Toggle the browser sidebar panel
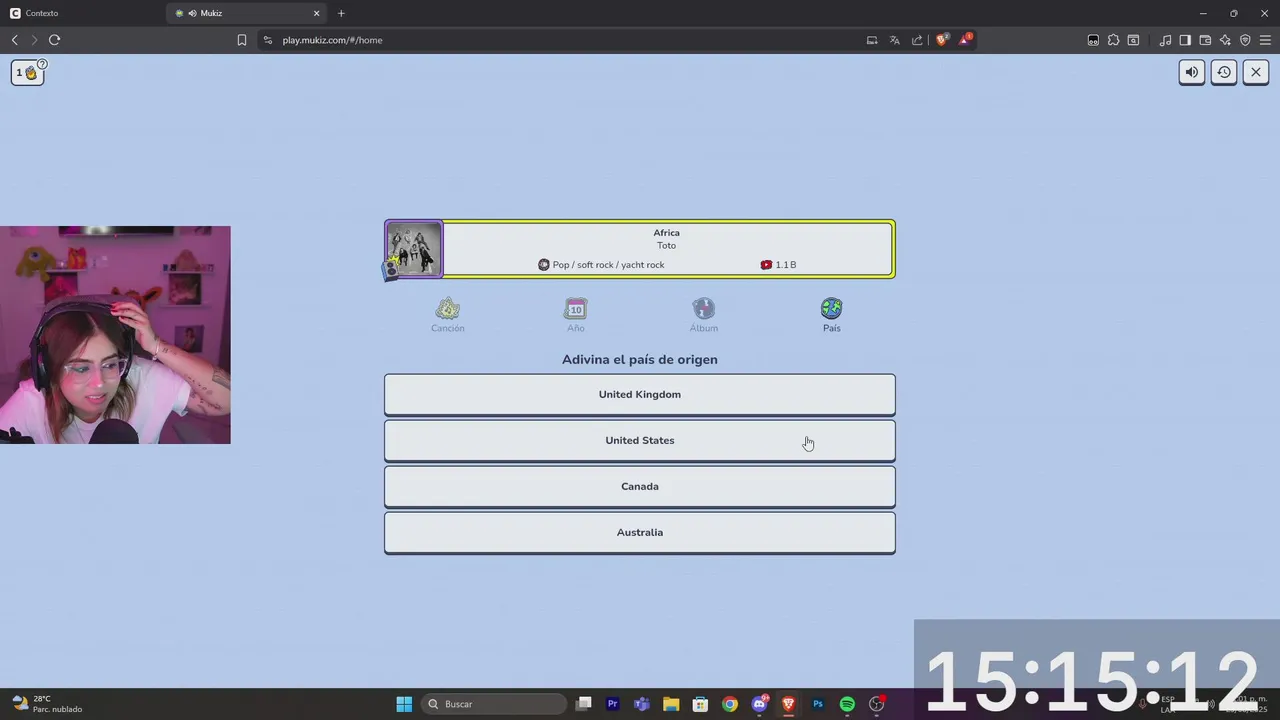The width and height of the screenshot is (1280, 720). pyautogui.click(x=1185, y=40)
